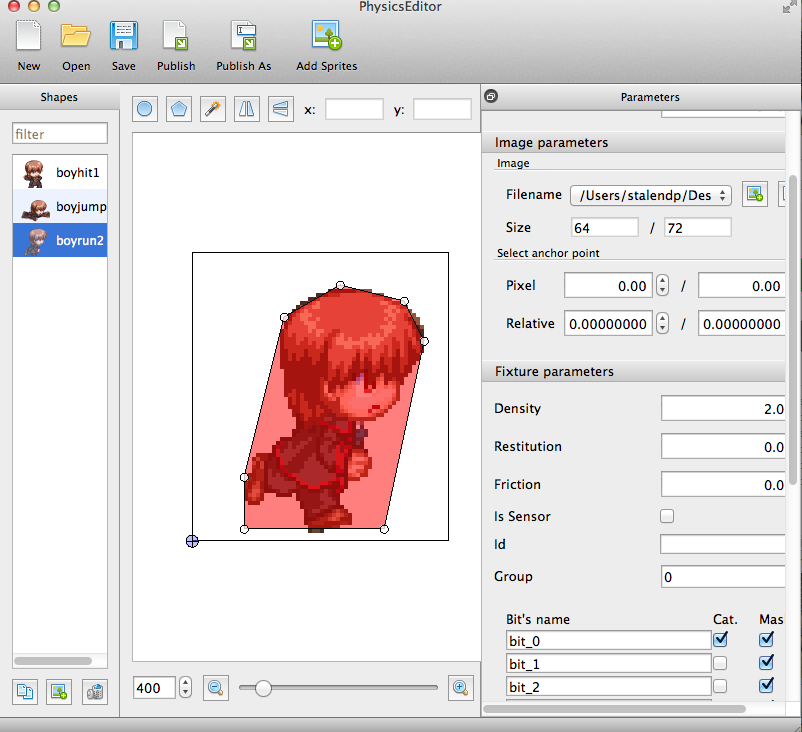Open the Filename path dropdown
Screen dimensions: 802x732
tap(651, 195)
